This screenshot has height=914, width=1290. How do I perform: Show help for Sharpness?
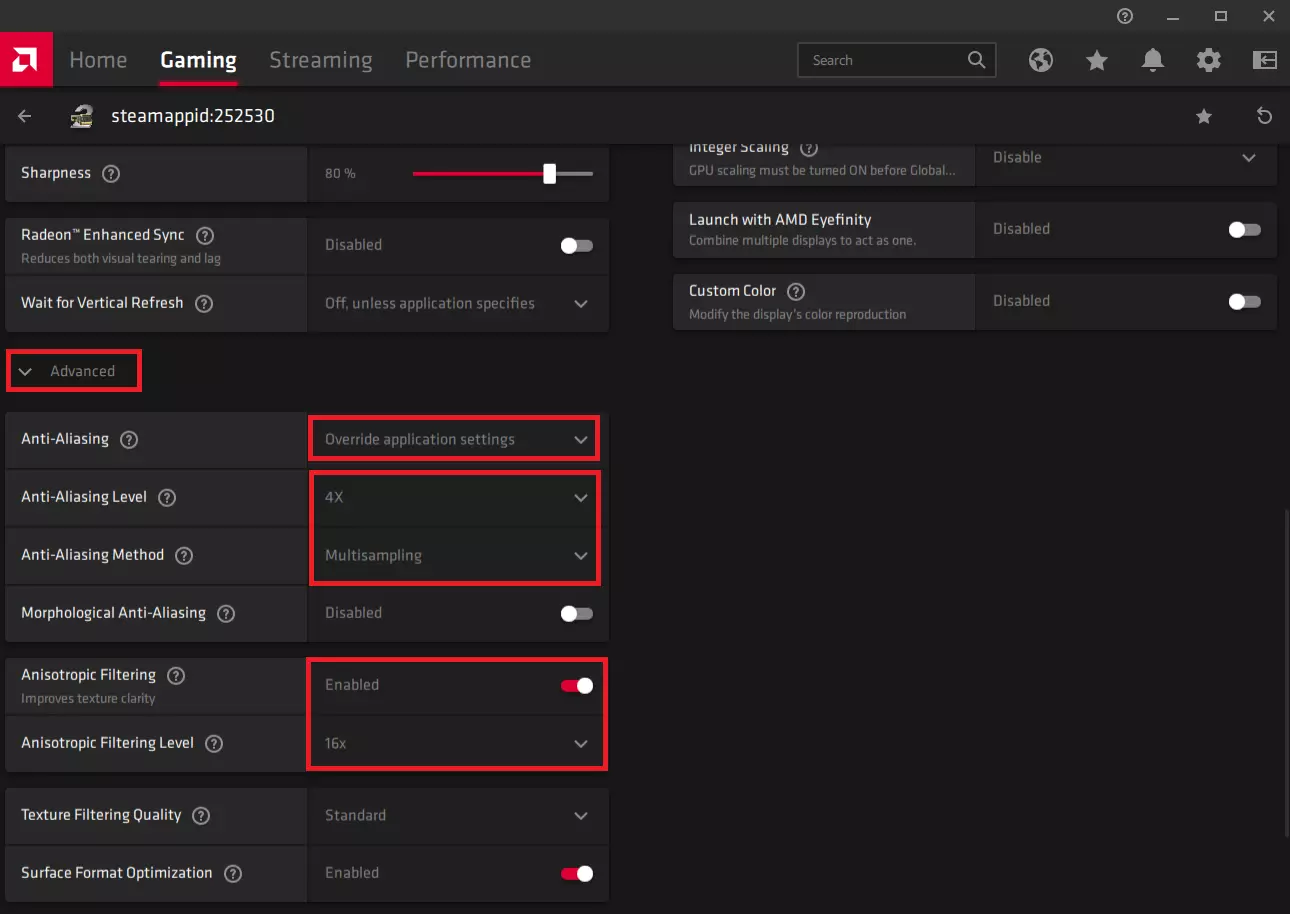111,173
